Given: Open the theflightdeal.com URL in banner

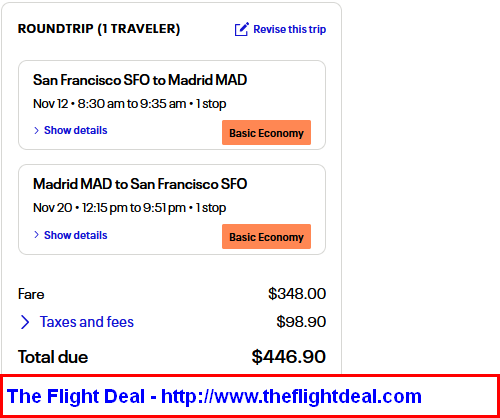Looking at the screenshot, I should [291, 396].
